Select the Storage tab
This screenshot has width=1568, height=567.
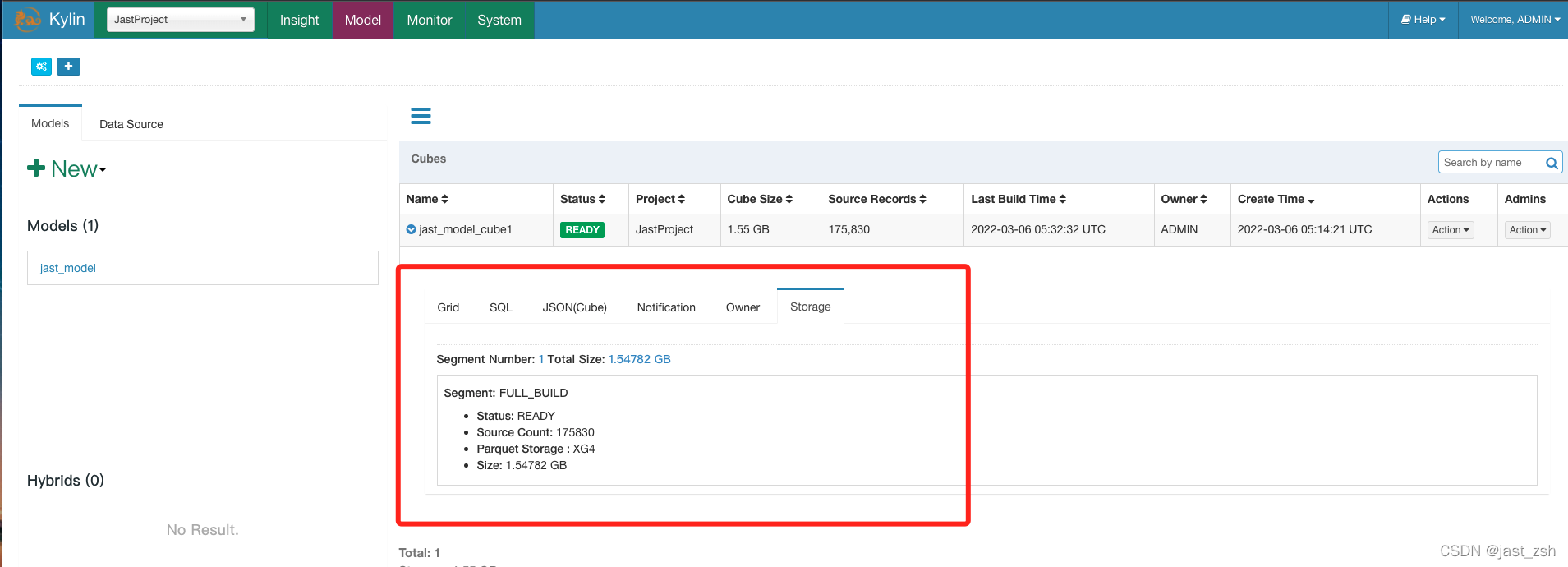tap(811, 307)
